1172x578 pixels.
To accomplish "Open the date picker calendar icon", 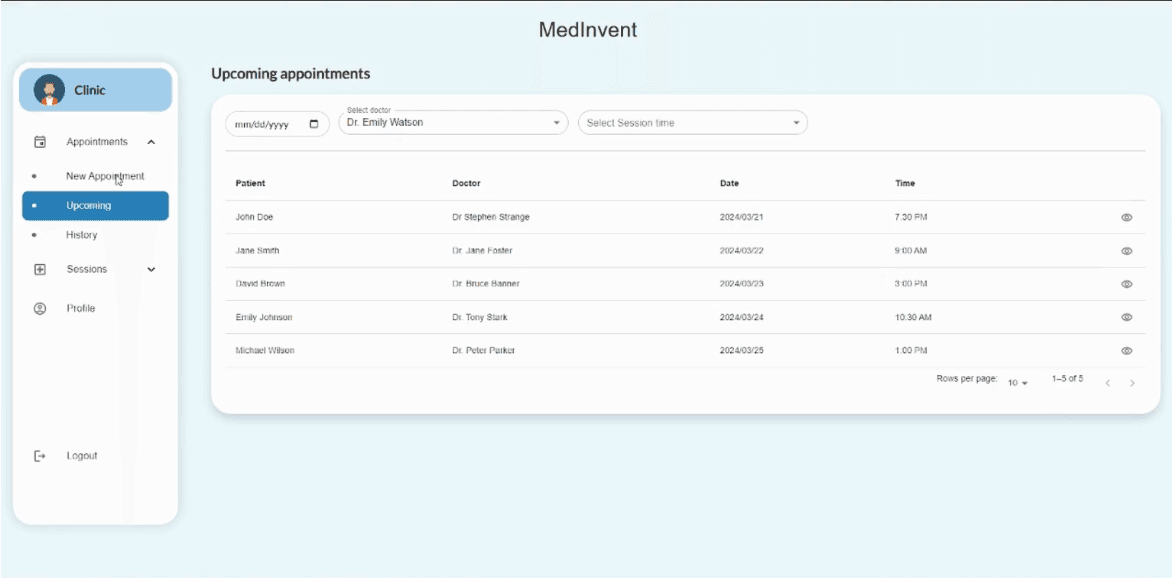I will [313, 123].
